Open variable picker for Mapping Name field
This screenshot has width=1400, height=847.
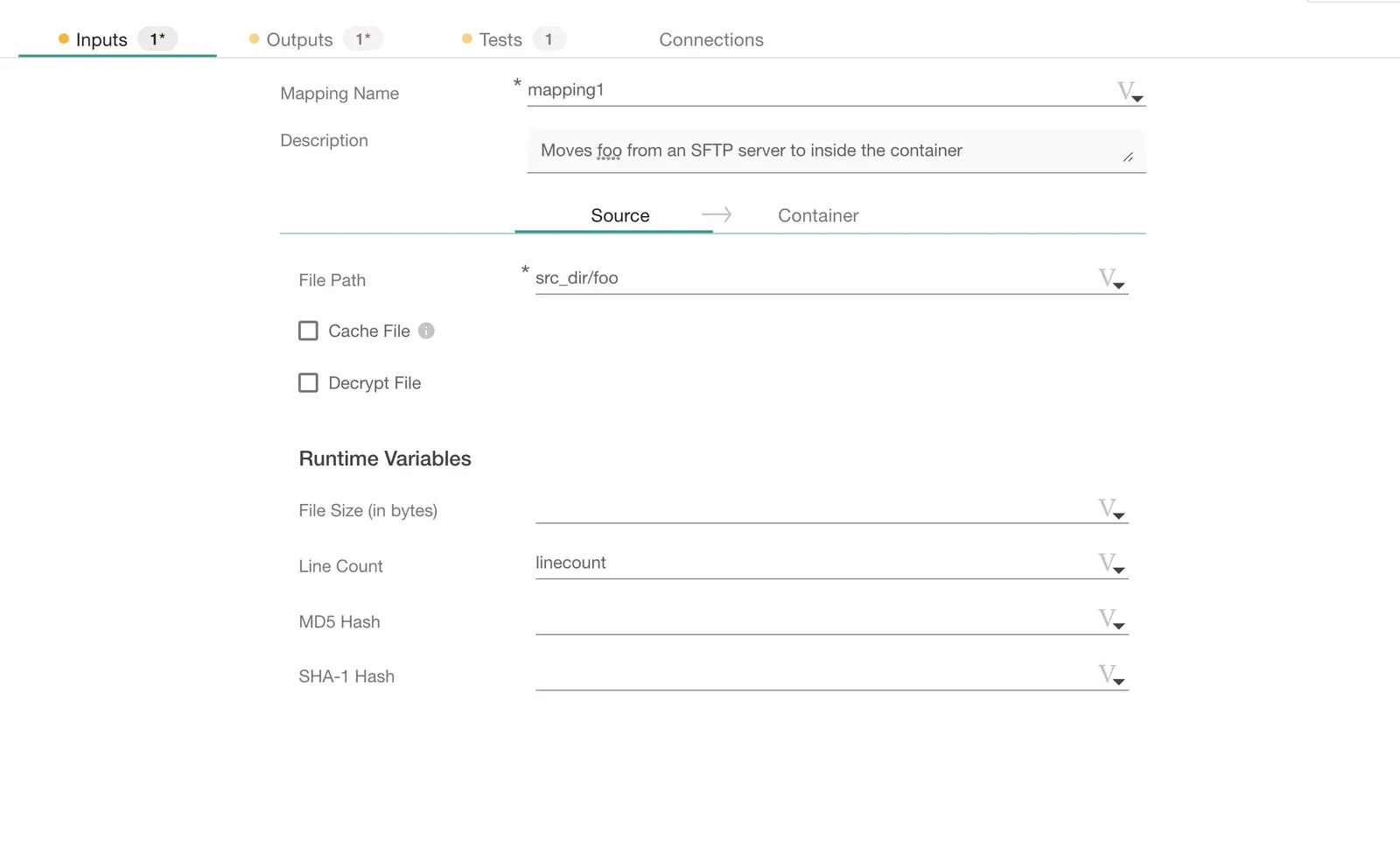click(x=1130, y=91)
